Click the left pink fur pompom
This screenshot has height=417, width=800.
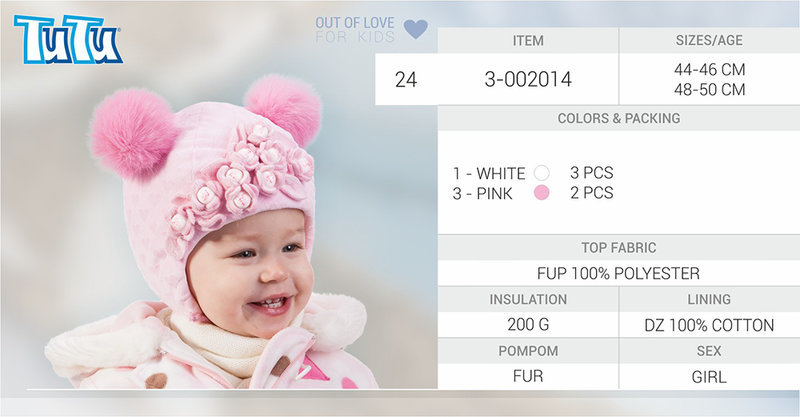tap(132, 132)
